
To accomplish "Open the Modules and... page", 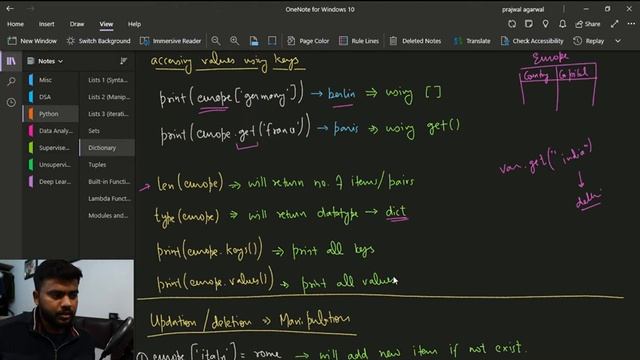I will coord(107,216).
